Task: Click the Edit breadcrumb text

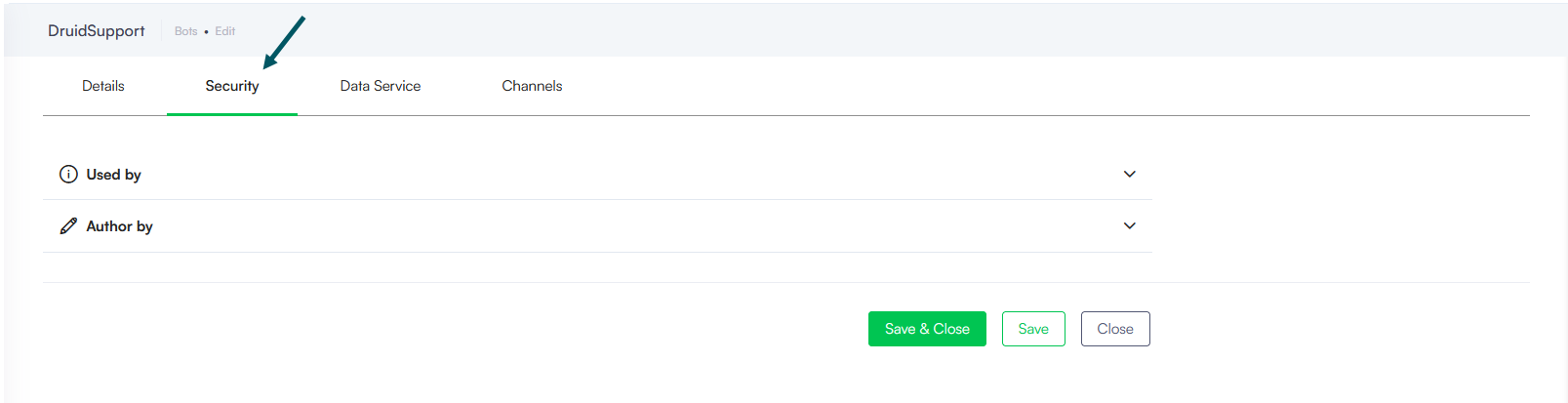Action: click(225, 31)
